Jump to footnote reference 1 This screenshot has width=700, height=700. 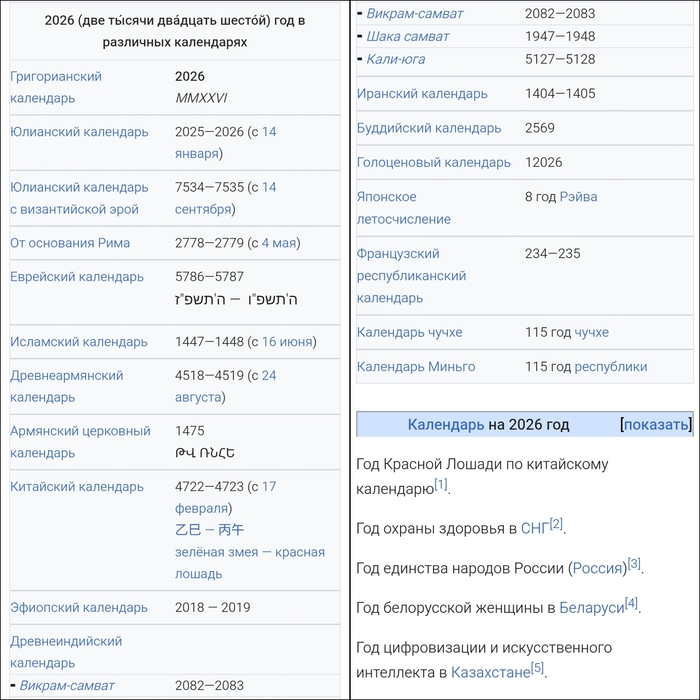tap(441, 485)
